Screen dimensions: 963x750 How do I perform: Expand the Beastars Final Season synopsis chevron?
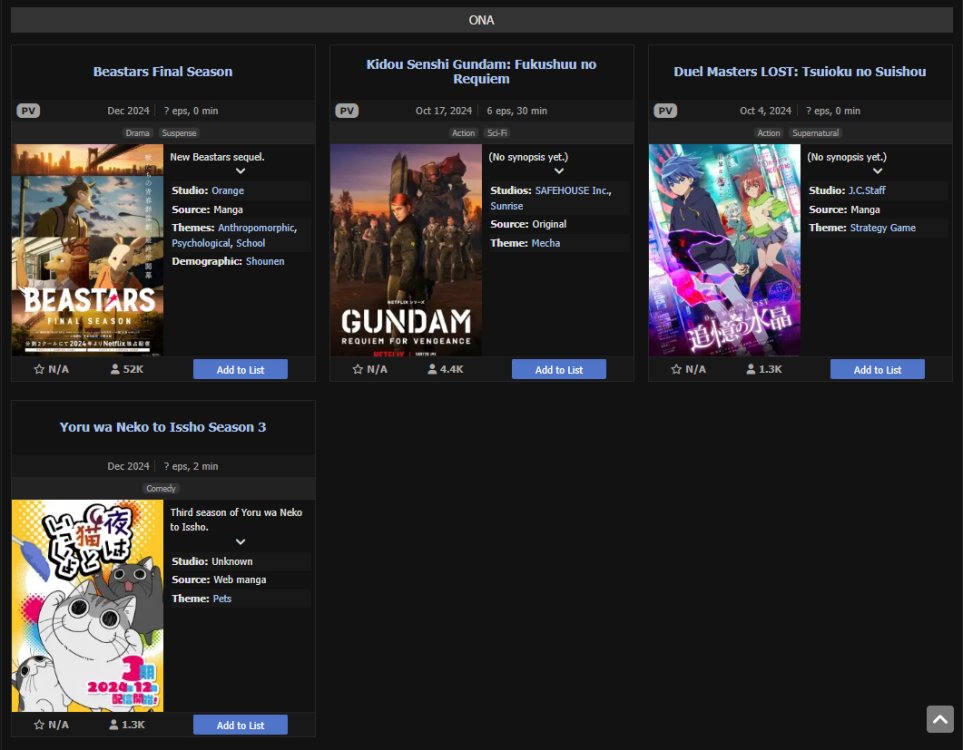tap(240, 171)
